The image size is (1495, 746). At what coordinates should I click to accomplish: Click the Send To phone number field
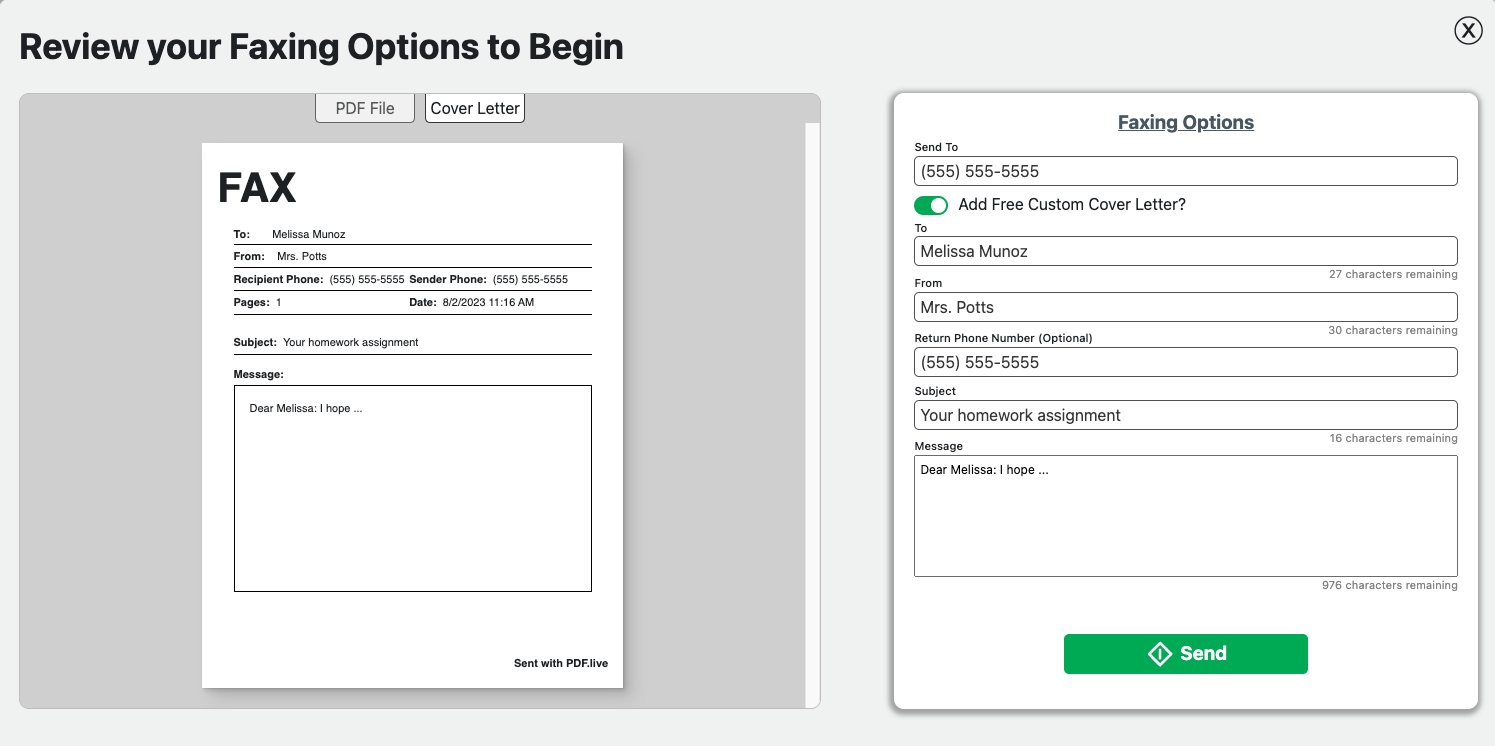point(1185,170)
